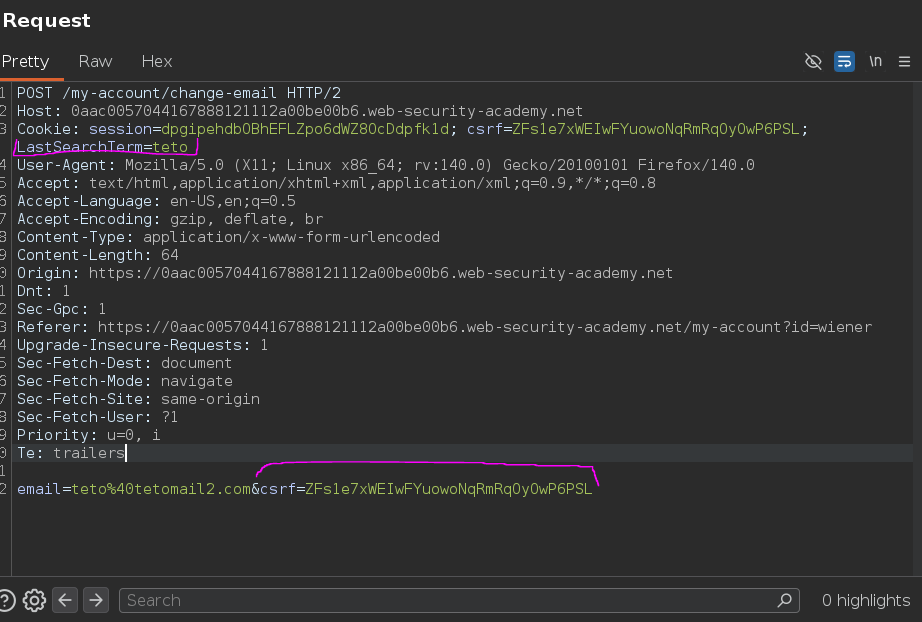Click the 'Sec-Fetch-User: ?1' line

pos(97,417)
